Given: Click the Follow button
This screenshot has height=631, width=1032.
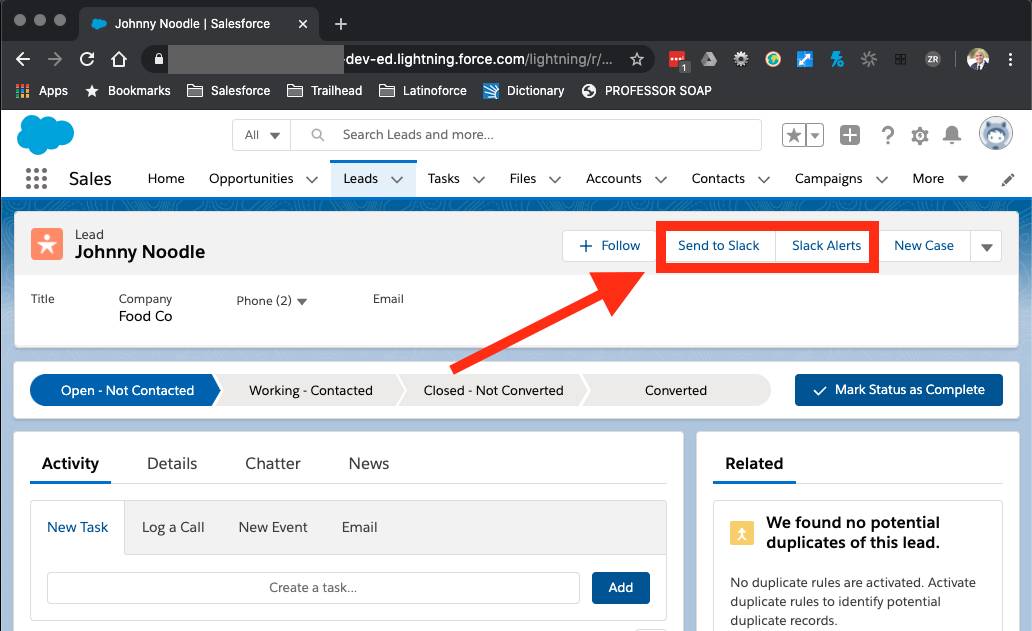Looking at the screenshot, I should pyautogui.click(x=609, y=246).
